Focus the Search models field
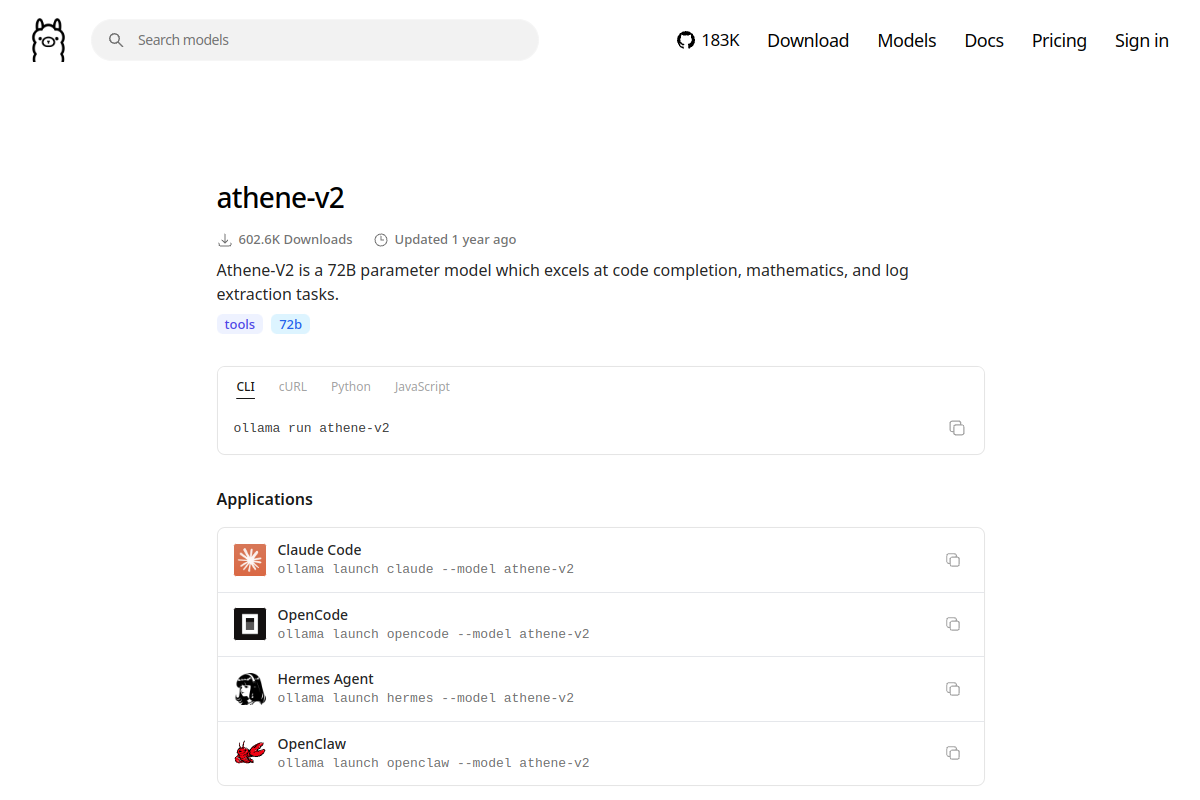This screenshot has height=800, width=1200. [x=315, y=40]
